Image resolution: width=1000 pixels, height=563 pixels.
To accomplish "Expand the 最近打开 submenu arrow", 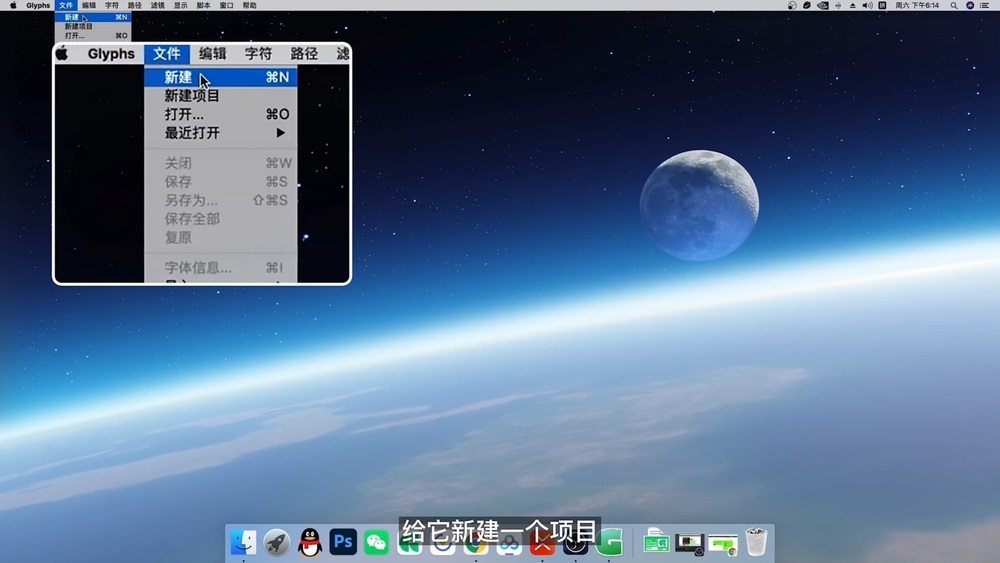I will pos(280,133).
